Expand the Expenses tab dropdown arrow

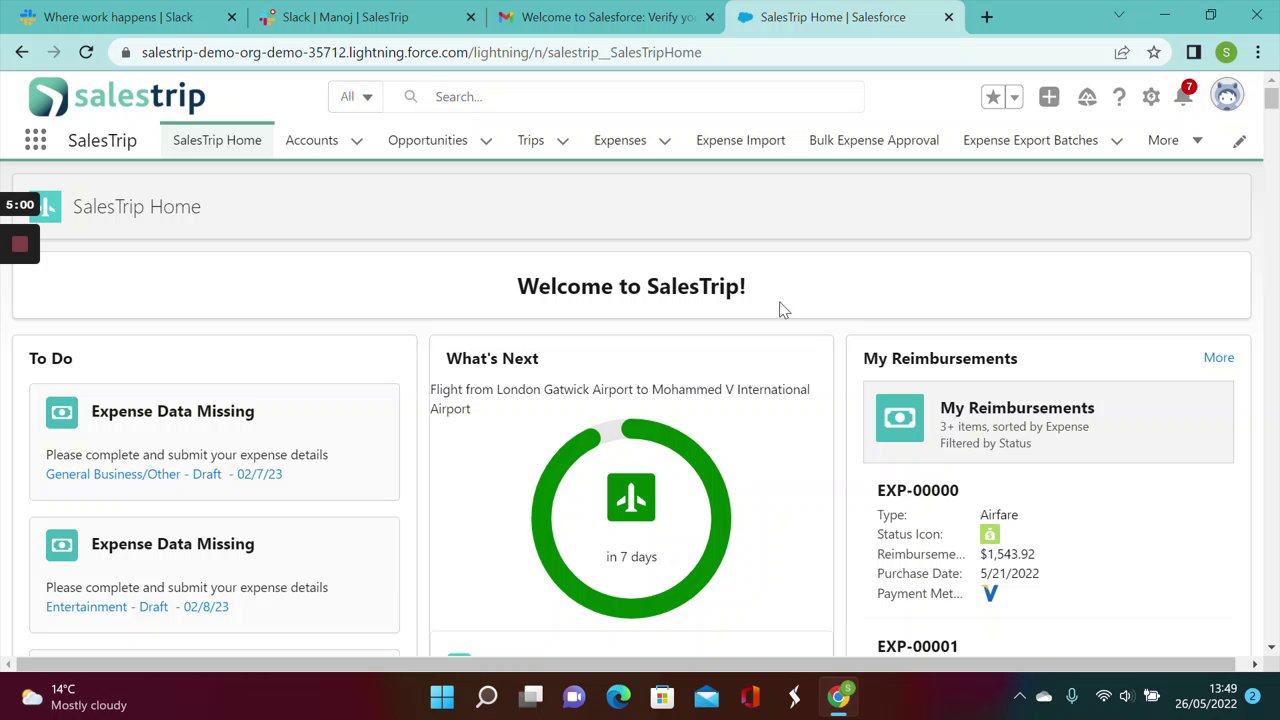point(665,141)
